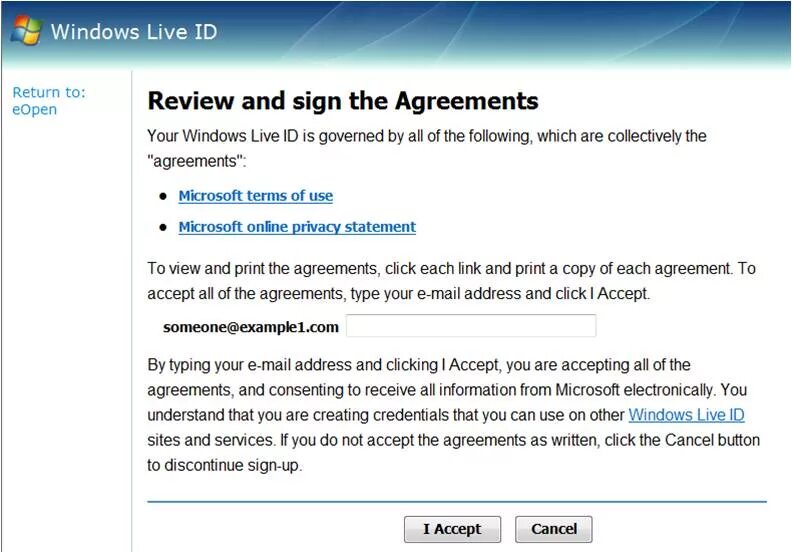Open the Microsoft online privacy statement link
The image size is (792, 553).
(x=297, y=227)
